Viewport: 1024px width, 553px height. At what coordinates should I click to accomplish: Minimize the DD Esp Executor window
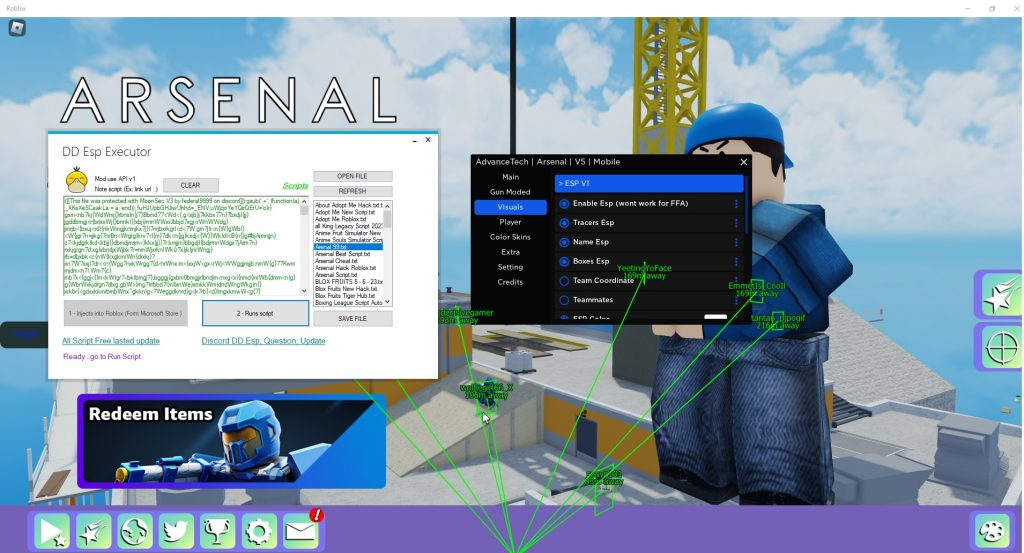415,140
